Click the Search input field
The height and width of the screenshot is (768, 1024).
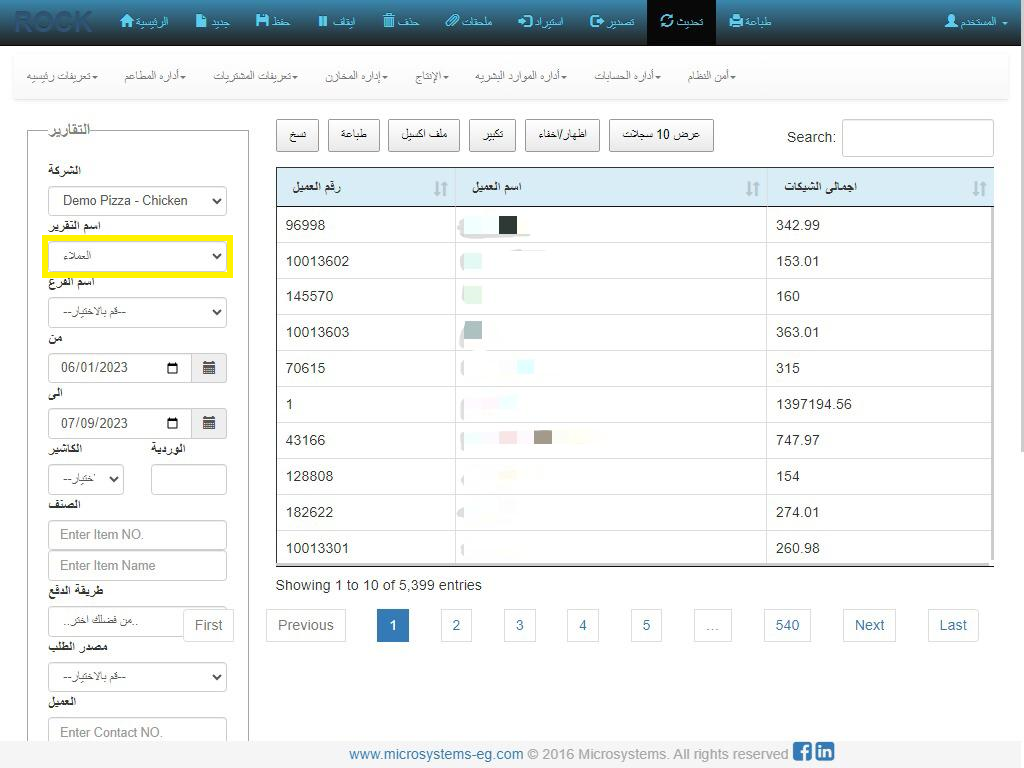pos(917,138)
